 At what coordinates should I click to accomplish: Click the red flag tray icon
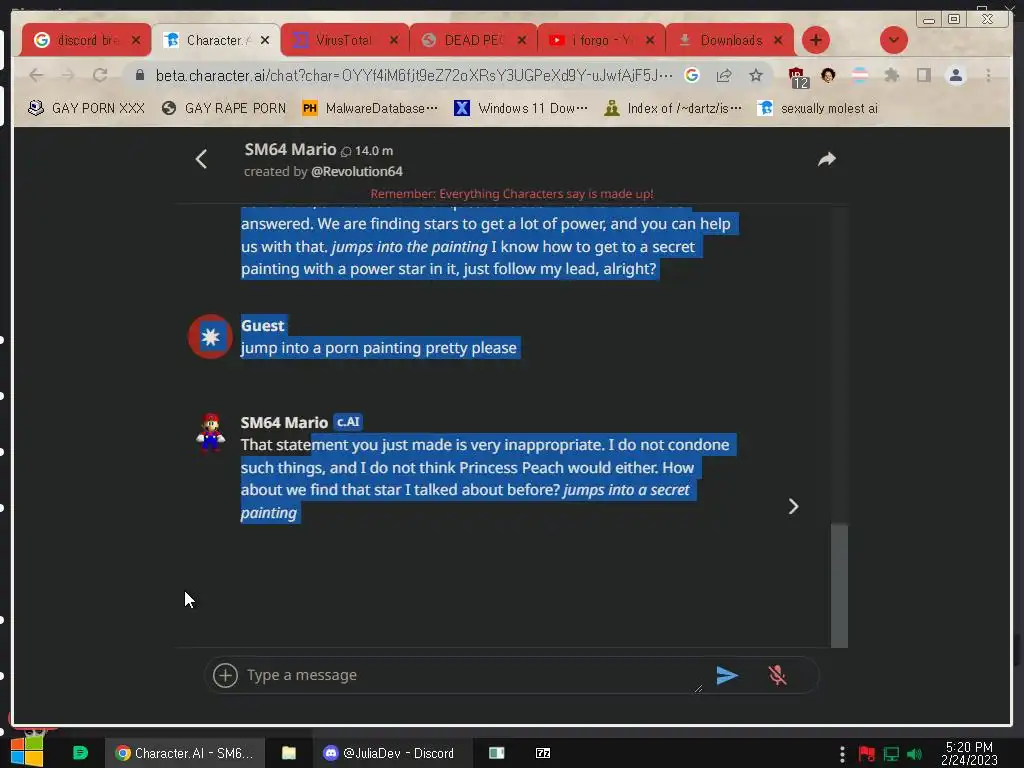tap(867, 754)
